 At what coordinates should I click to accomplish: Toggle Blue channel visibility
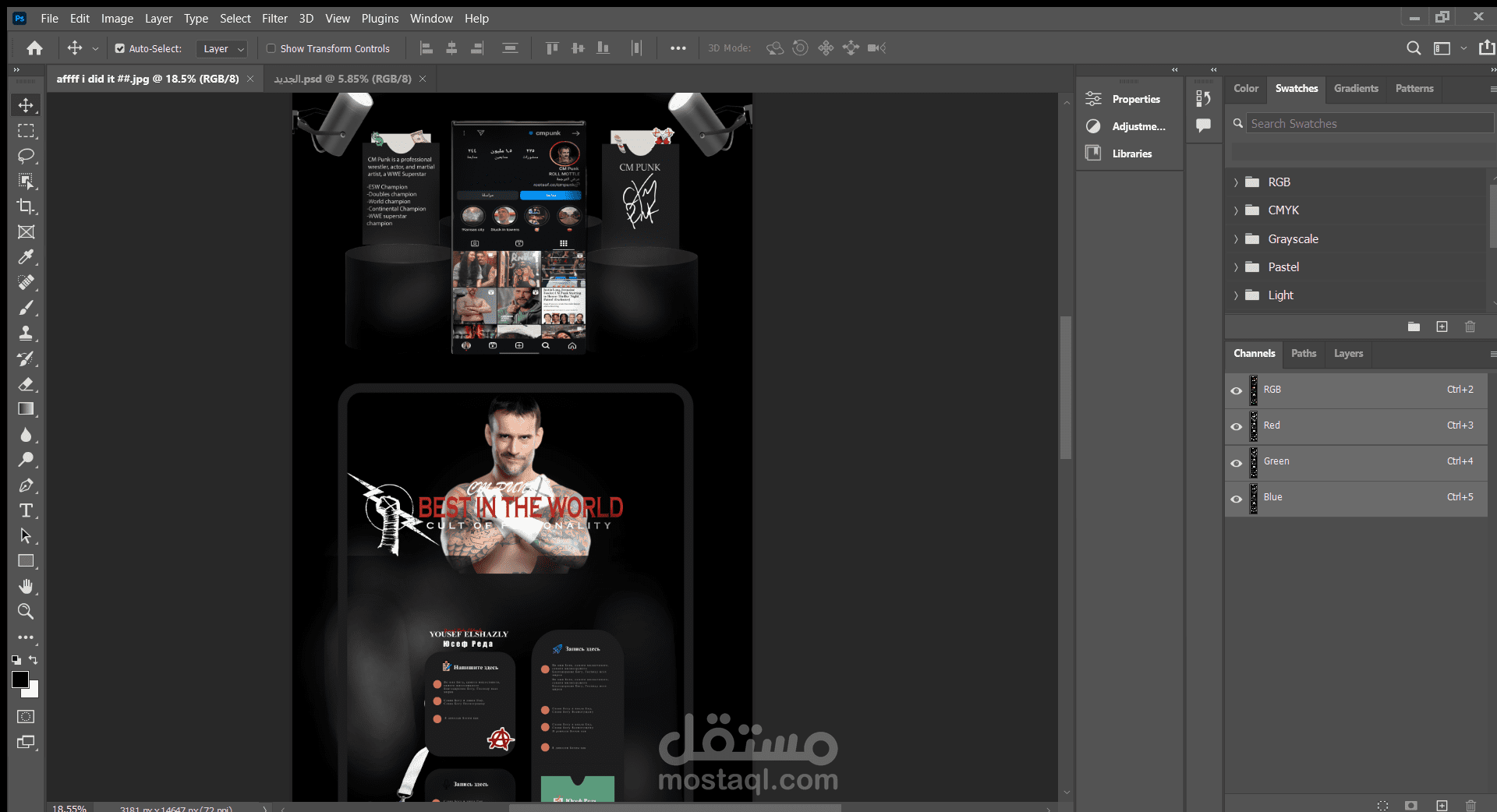click(1236, 498)
